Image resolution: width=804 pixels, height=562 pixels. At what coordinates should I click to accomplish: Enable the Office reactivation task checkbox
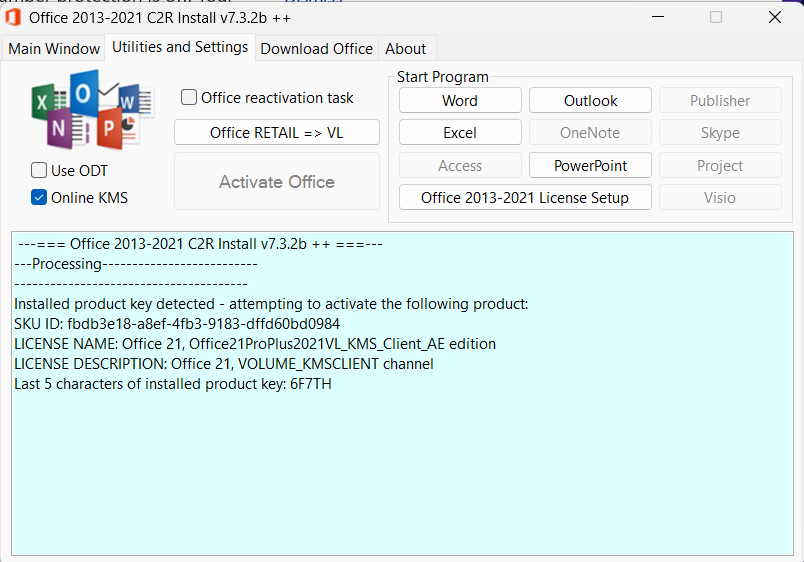point(189,98)
